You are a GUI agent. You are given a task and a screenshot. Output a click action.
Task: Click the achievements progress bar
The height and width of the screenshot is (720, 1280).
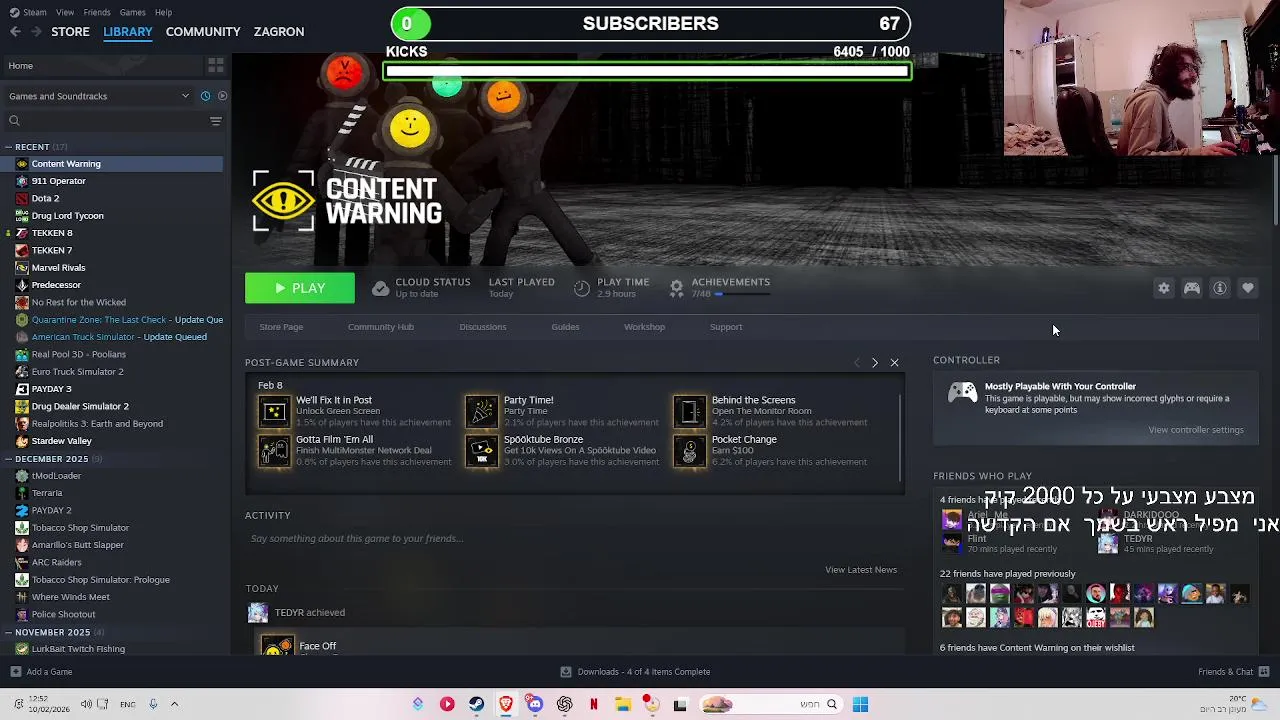click(741, 294)
